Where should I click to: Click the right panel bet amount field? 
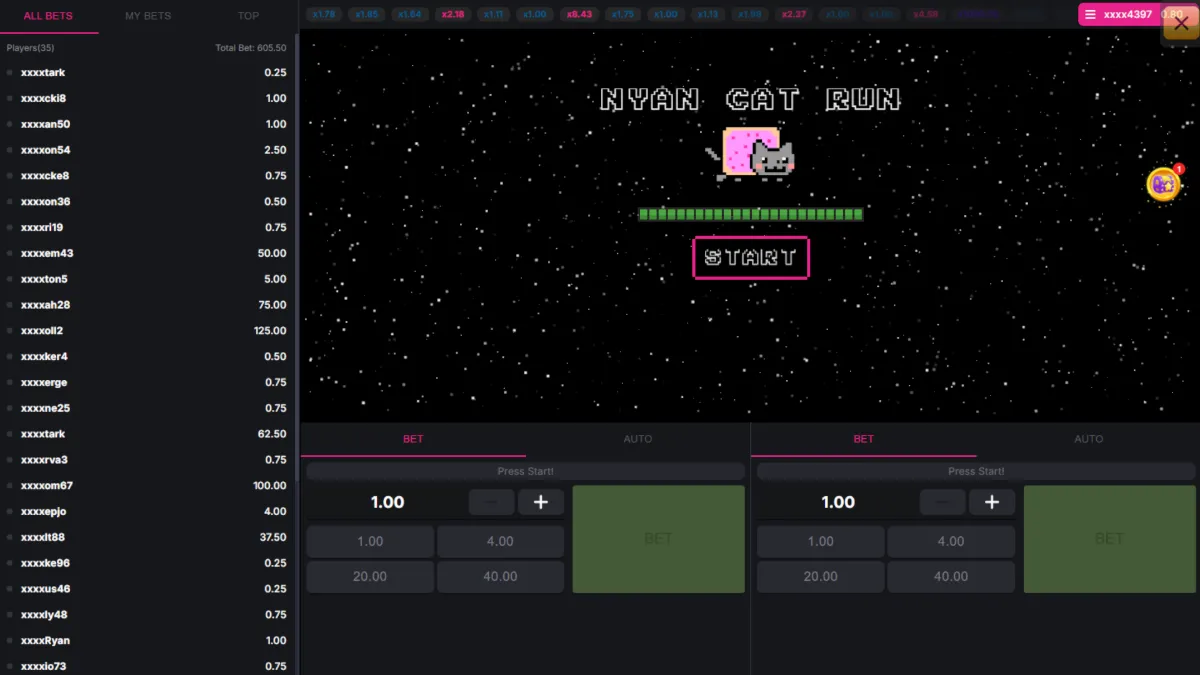pyautogui.click(x=838, y=502)
